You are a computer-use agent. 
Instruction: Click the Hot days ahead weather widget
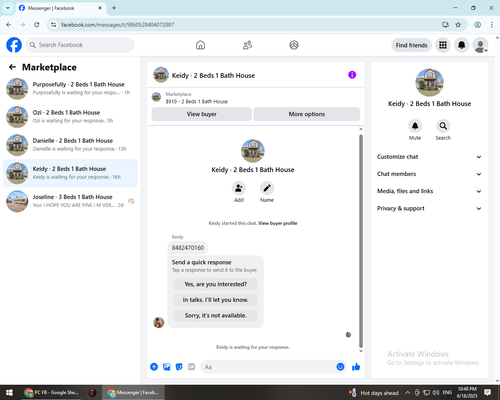coord(373,393)
